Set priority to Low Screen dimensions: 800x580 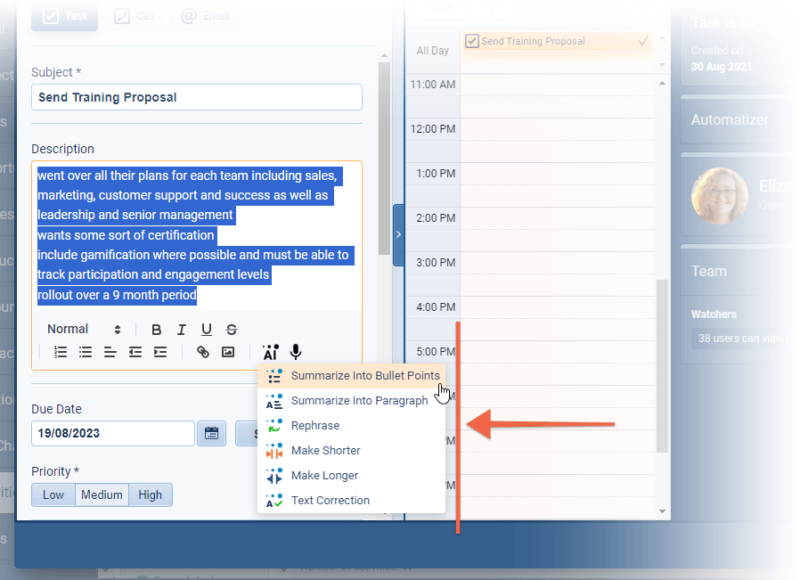(53, 495)
